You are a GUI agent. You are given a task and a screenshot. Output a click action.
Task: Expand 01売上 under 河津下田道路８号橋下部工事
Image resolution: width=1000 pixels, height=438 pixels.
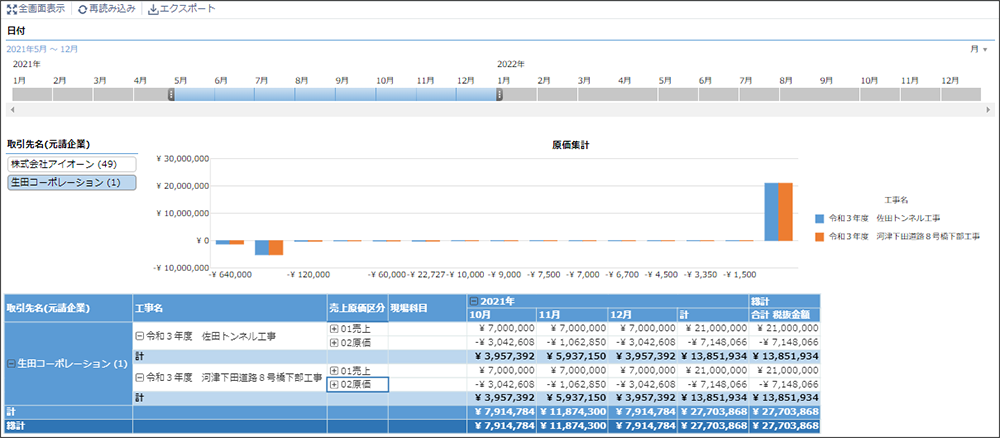pos(334,370)
